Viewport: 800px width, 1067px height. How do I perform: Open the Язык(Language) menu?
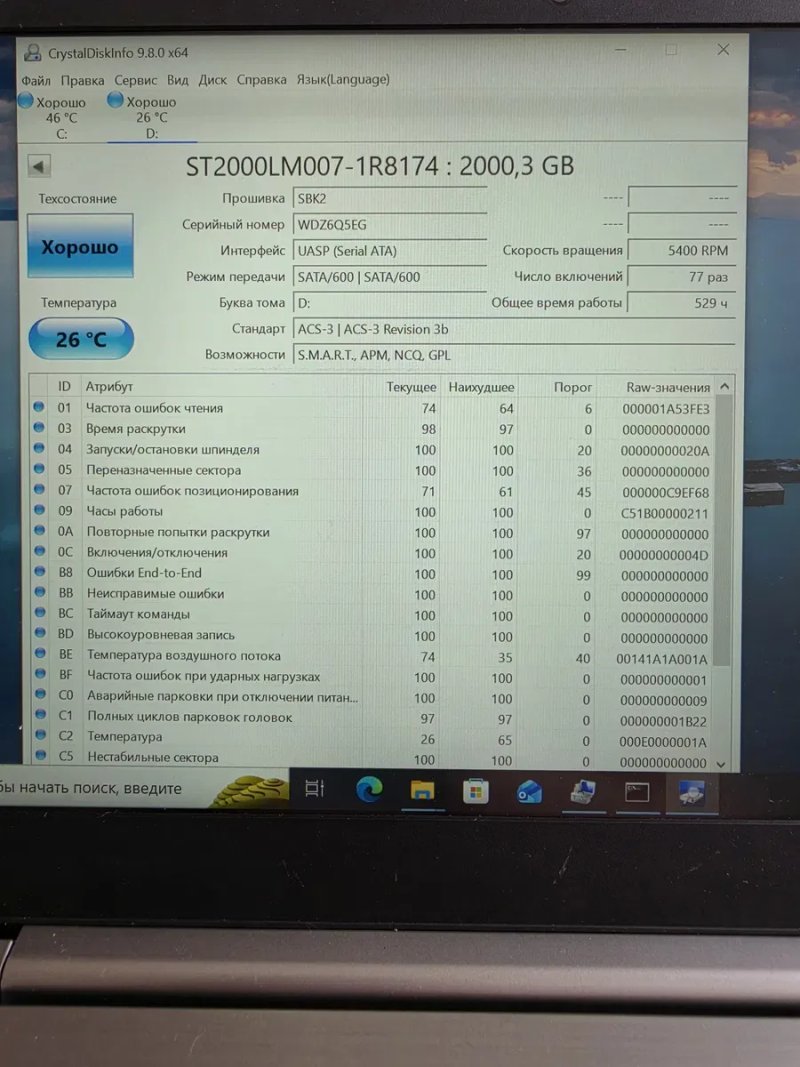[x=343, y=80]
